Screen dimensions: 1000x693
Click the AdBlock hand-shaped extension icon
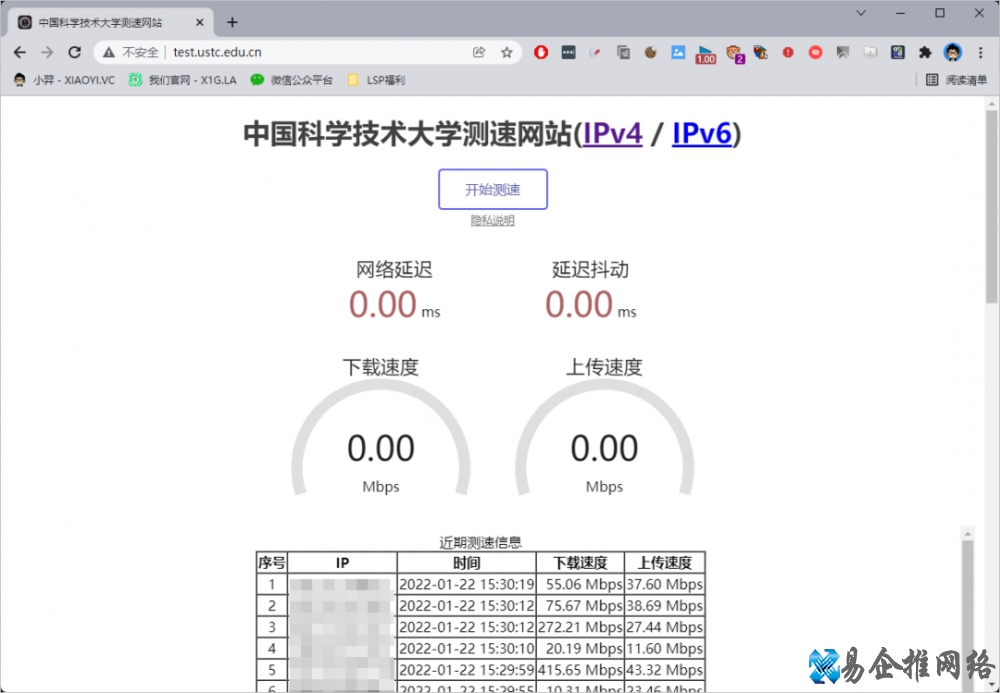540,52
